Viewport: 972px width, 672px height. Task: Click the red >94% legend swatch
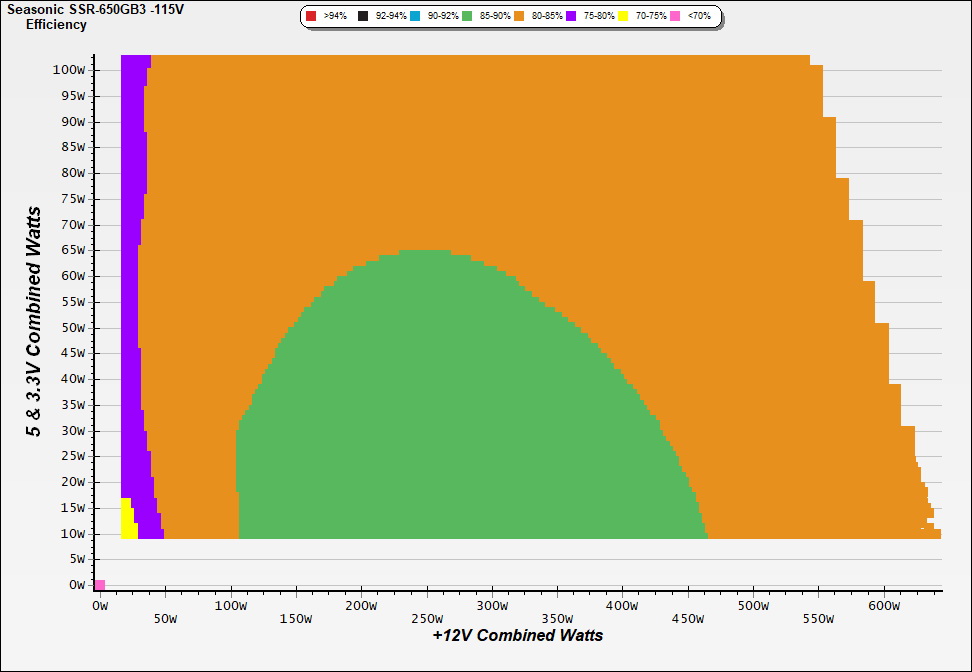[x=311, y=17]
